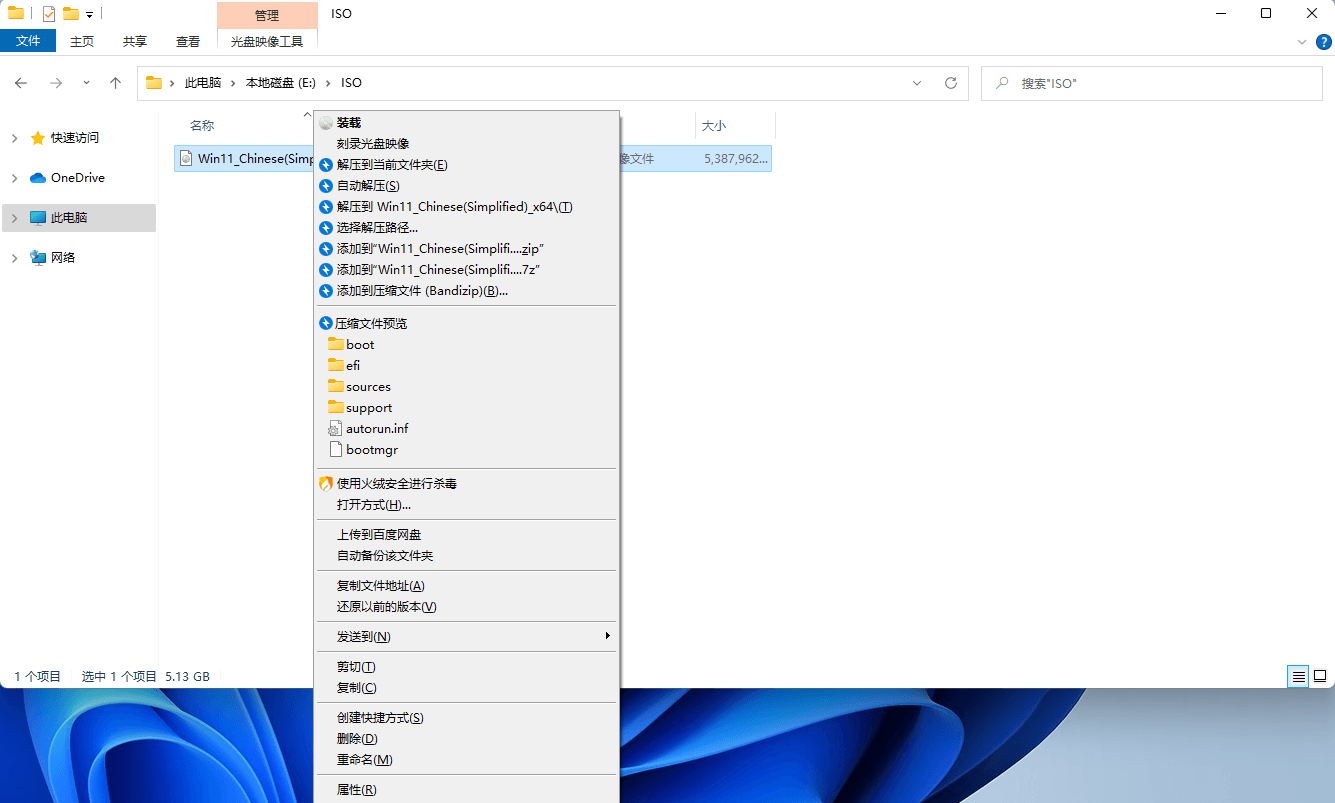Select autorun.inf in the archive preview
The width and height of the screenshot is (1335, 803).
pyautogui.click(x=377, y=428)
